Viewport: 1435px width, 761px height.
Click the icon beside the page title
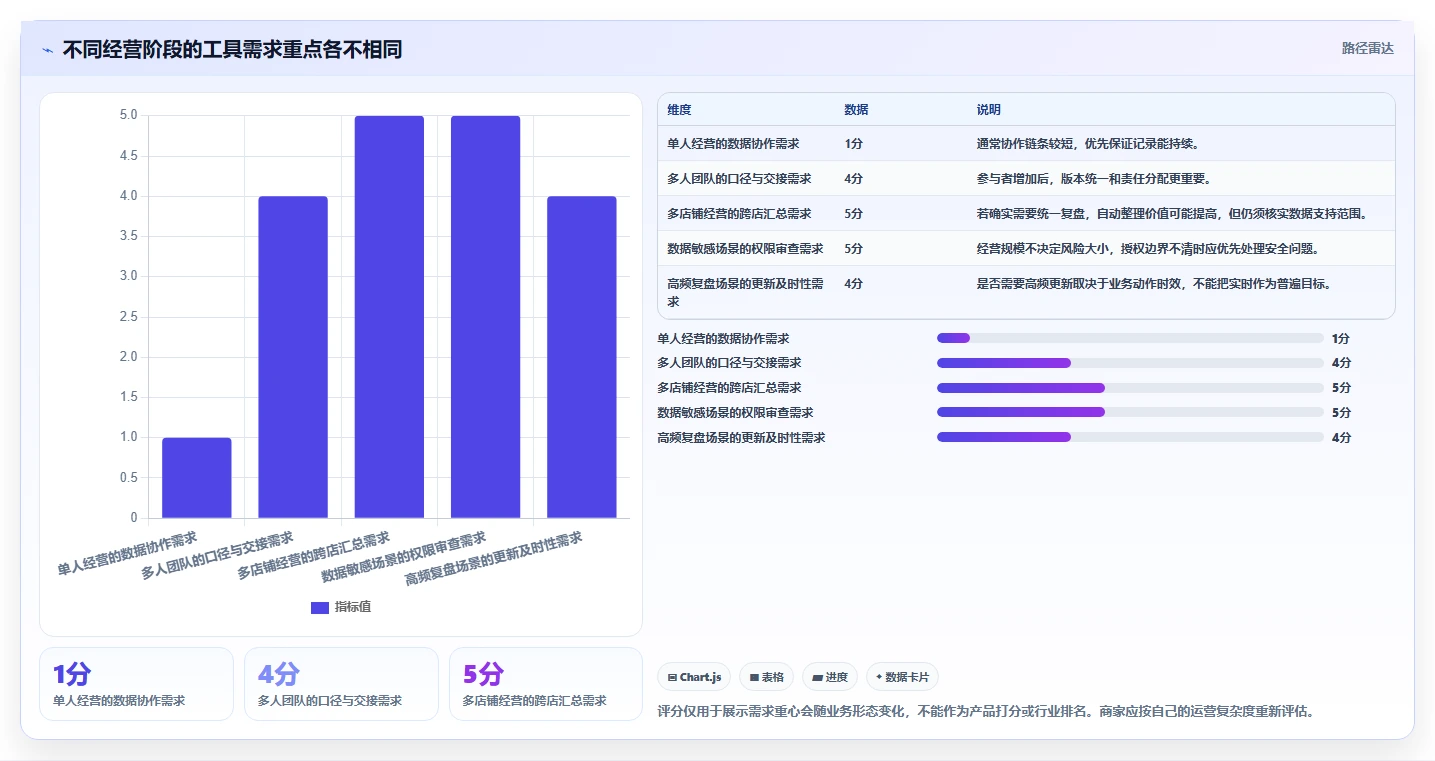47,49
